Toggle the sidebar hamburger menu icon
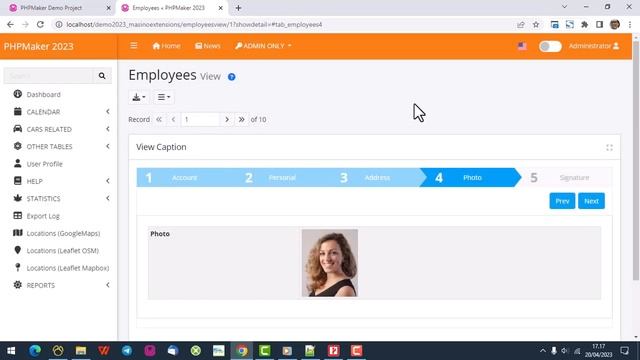 [x=133, y=46]
